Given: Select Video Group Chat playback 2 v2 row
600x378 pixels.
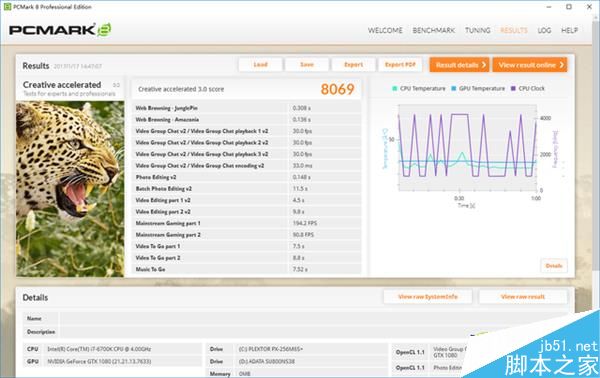Looking at the screenshot, I should pyautogui.click(x=246, y=143).
